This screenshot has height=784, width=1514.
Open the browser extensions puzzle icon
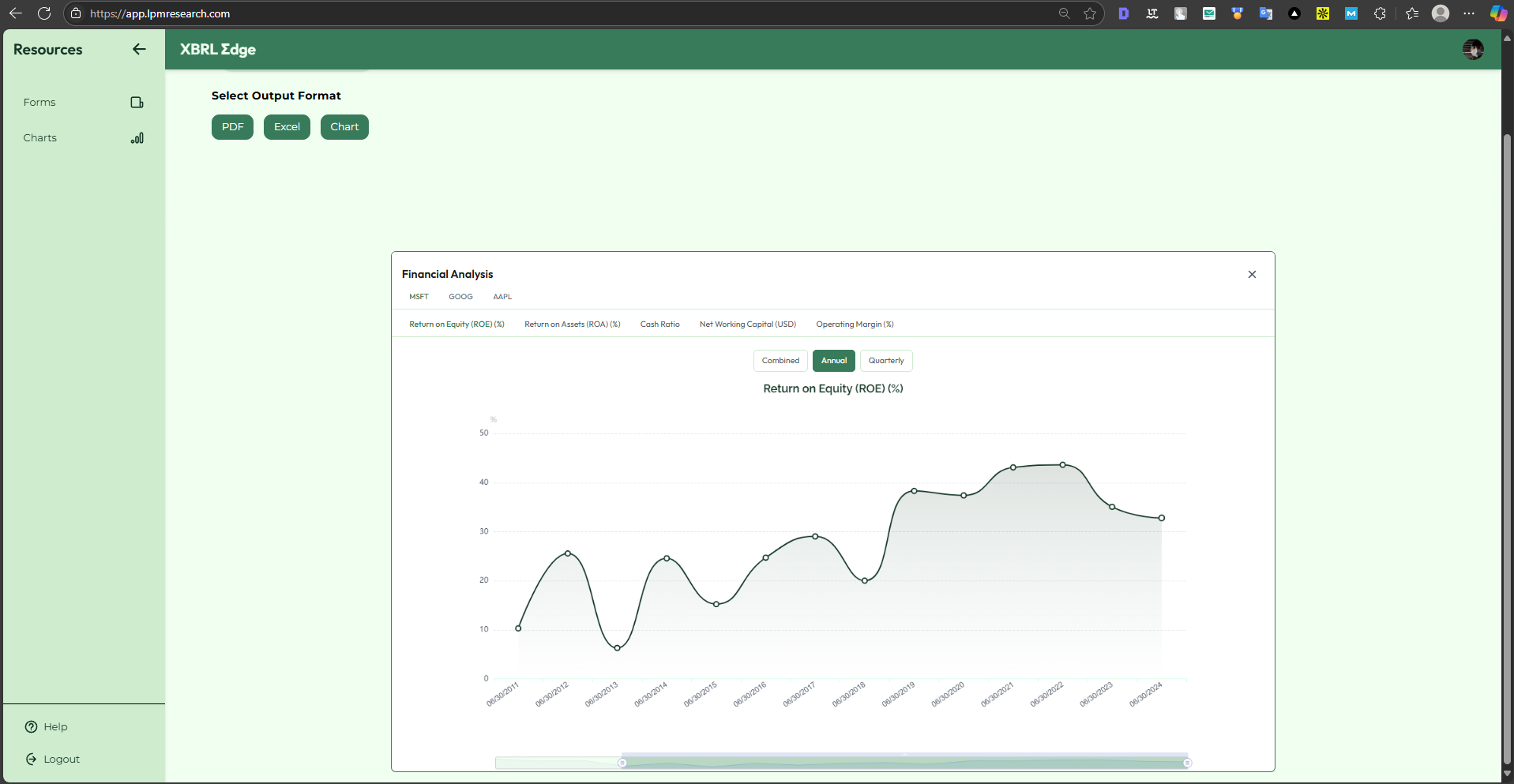click(1380, 13)
